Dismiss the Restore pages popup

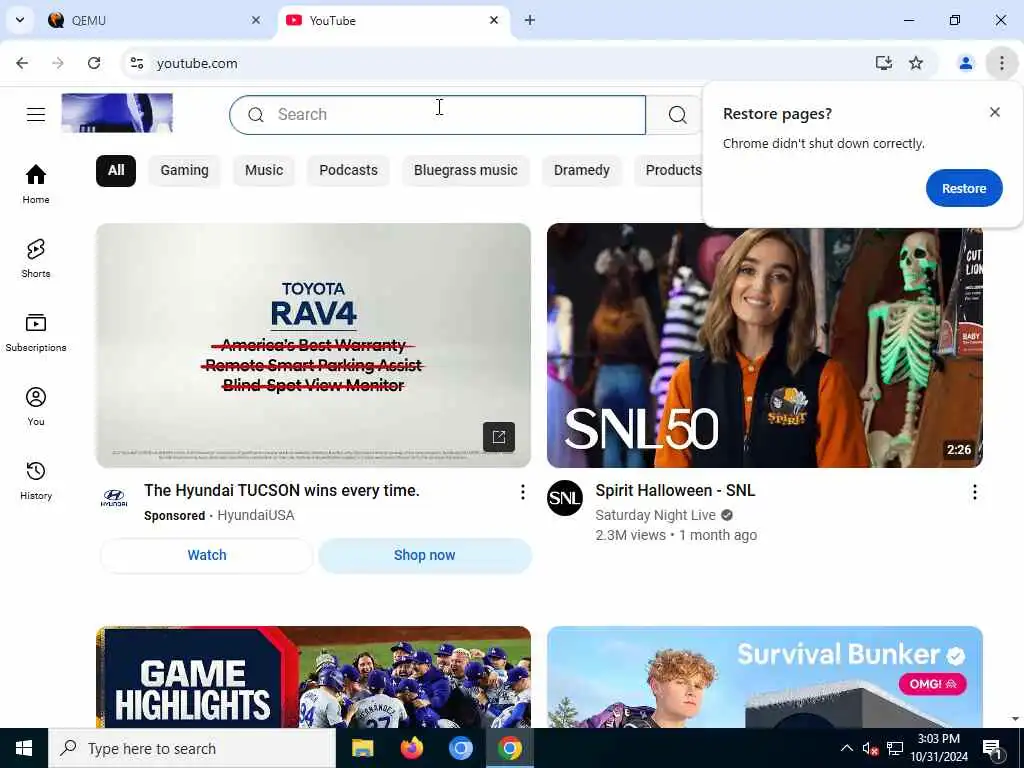pyautogui.click(x=995, y=112)
